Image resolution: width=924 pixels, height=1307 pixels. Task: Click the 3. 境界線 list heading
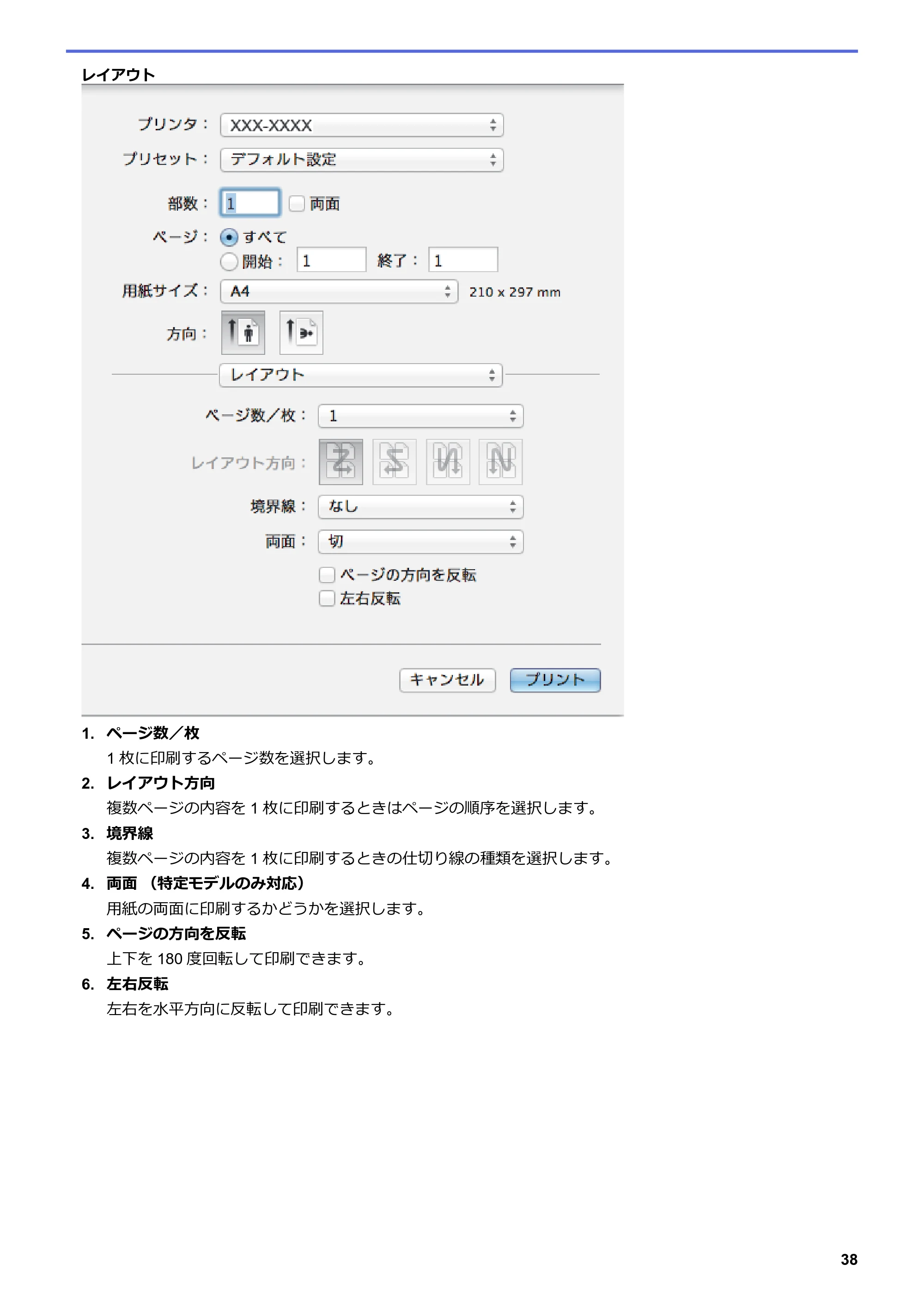[x=117, y=833]
